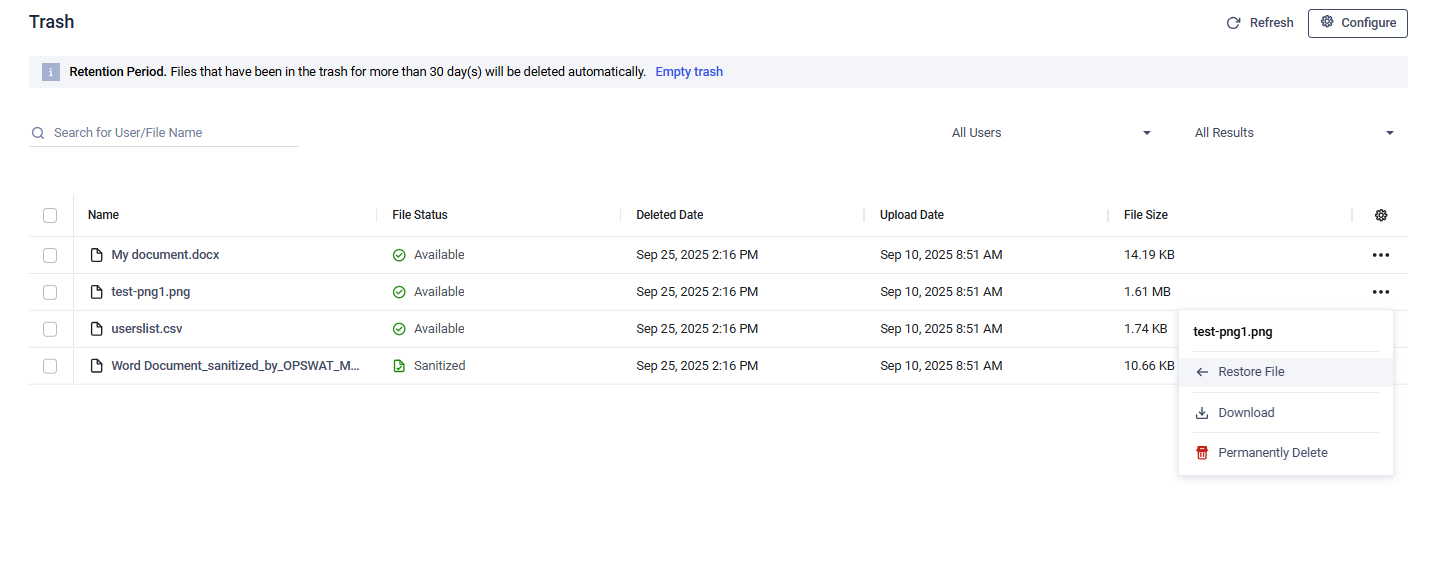The height and width of the screenshot is (588, 1434).
Task: Open the All Results filter dropdown
Action: (1294, 133)
